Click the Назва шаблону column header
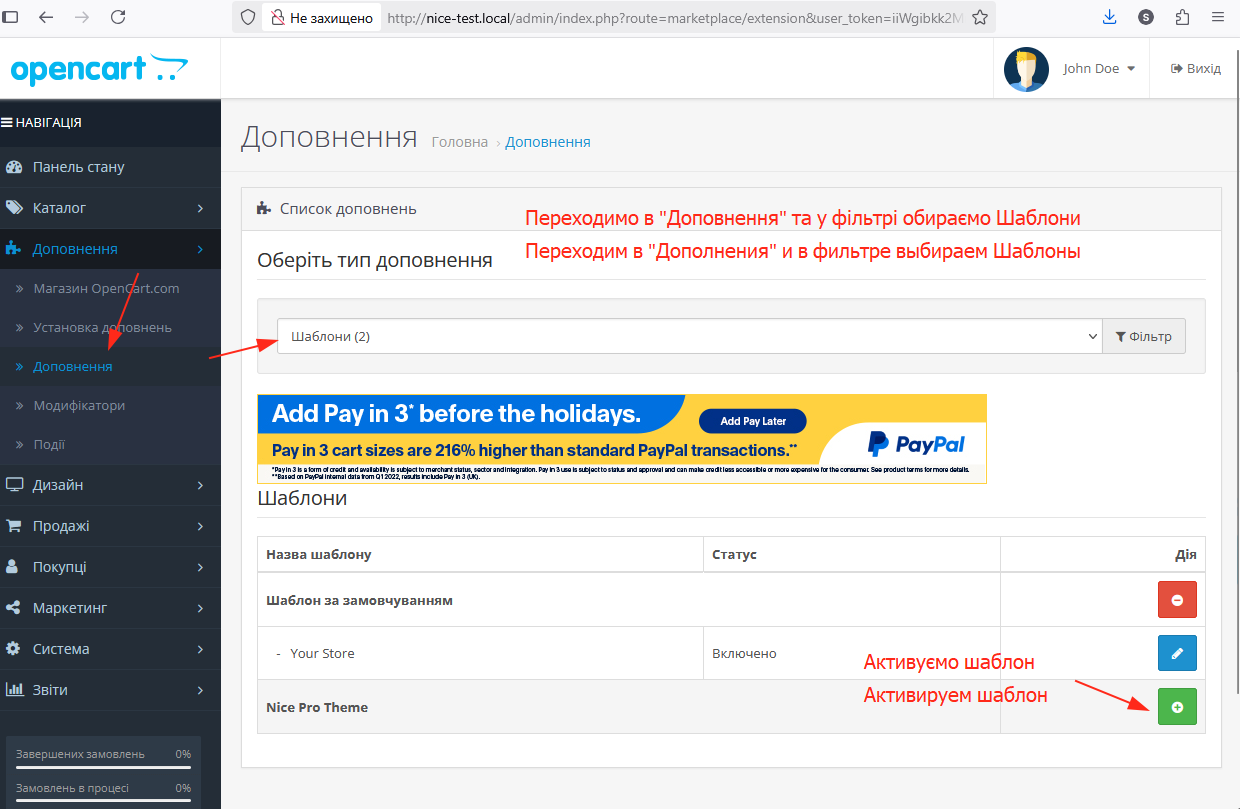This screenshot has width=1240, height=809. 319,554
